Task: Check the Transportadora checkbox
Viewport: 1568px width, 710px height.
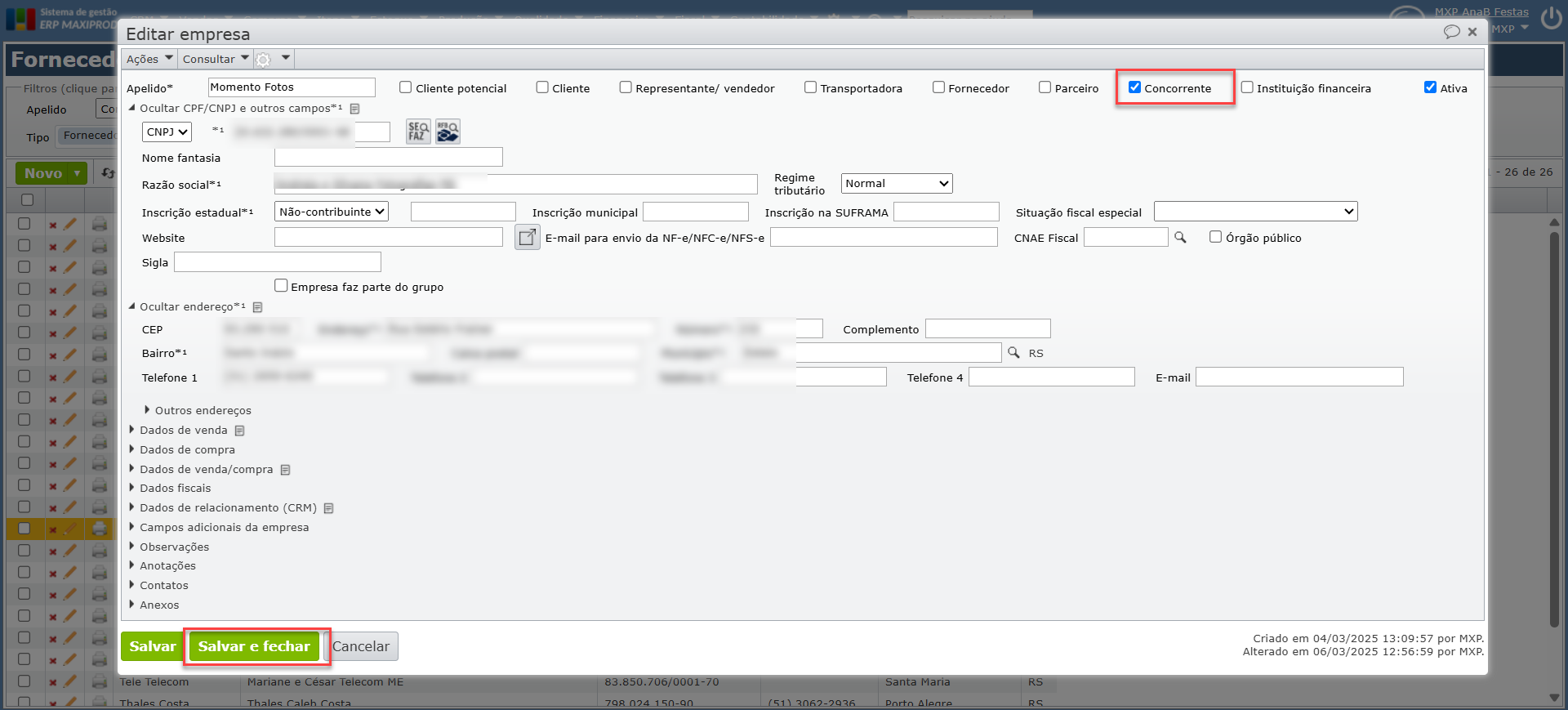Action: point(810,87)
